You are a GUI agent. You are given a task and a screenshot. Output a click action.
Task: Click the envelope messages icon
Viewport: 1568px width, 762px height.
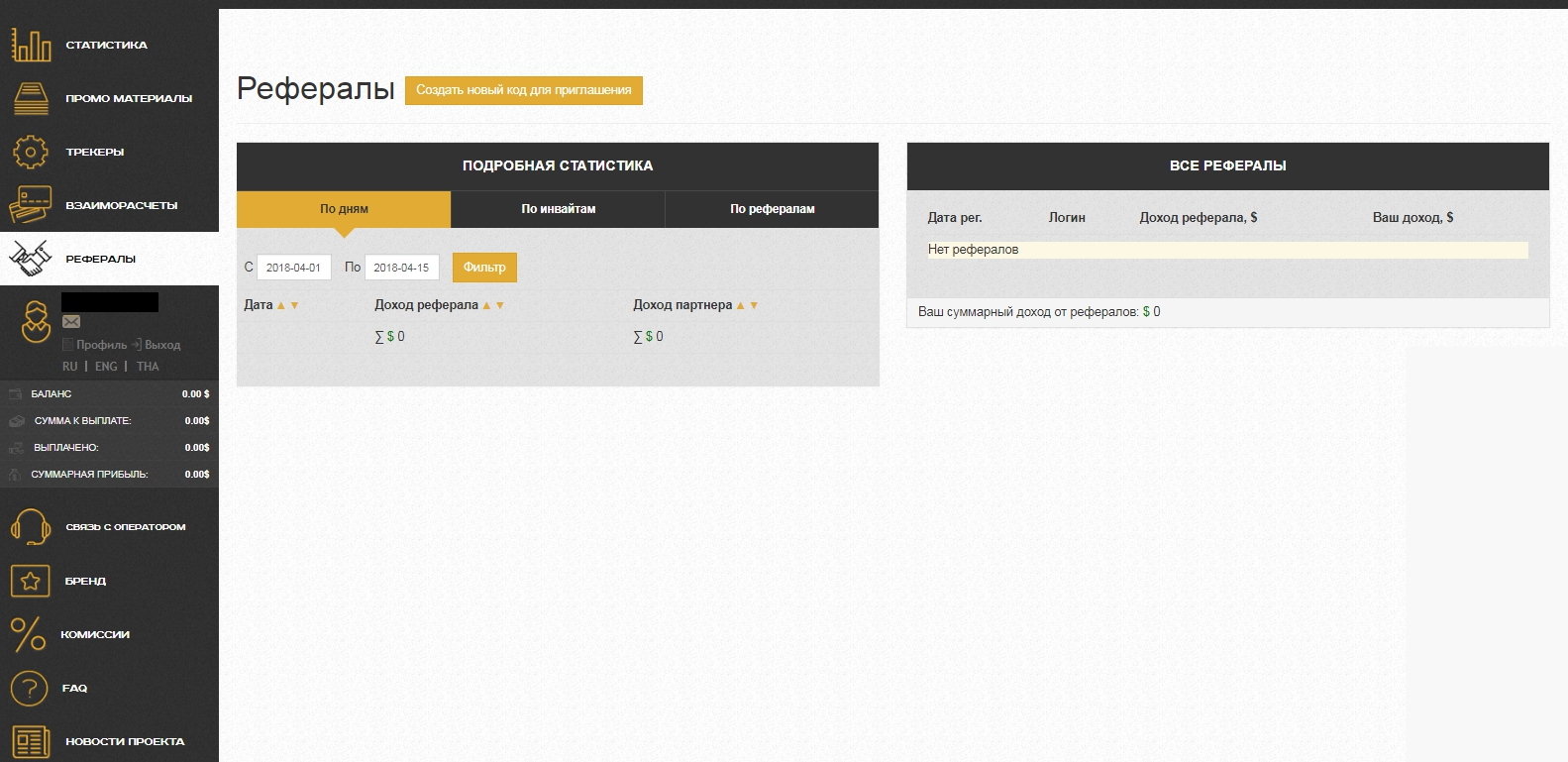tap(71, 321)
